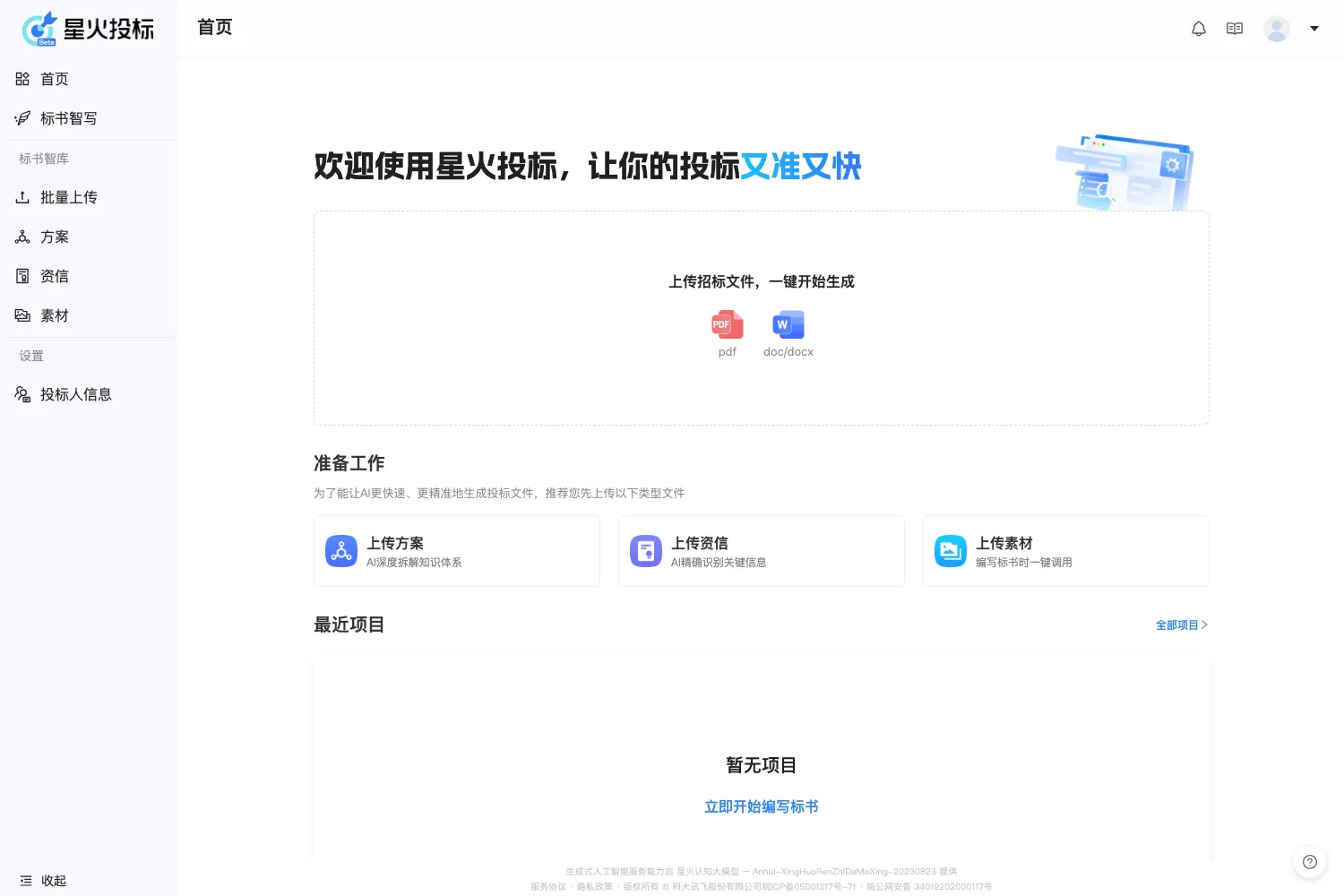Click the user avatar

[1277, 29]
